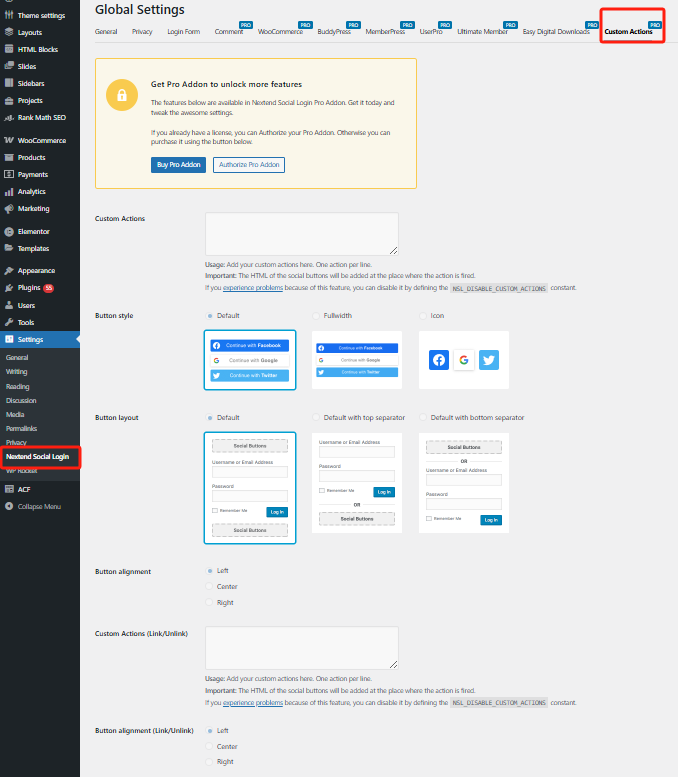Switch to the Privacy tab
This screenshot has height=777, width=678.
(x=142, y=32)
